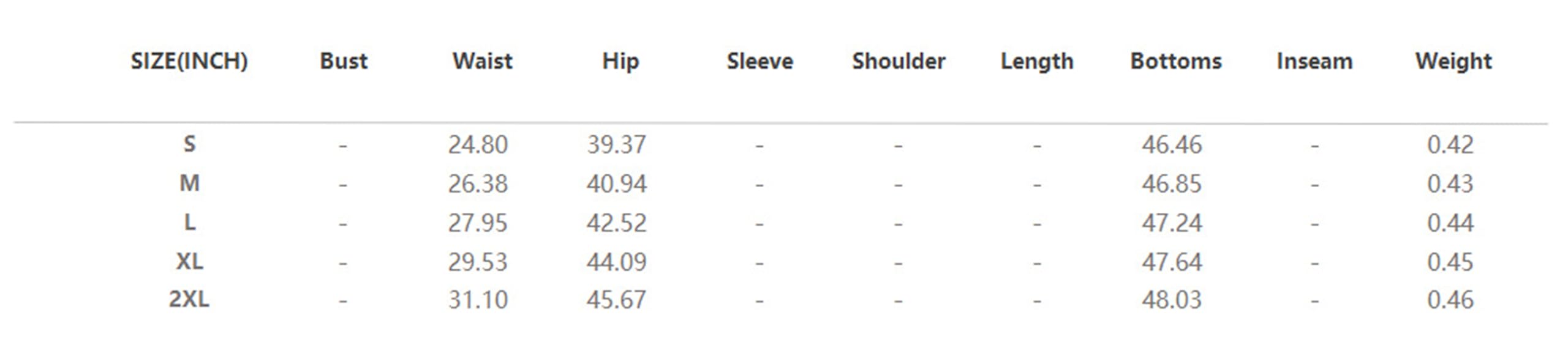Click bottoms value 47.24
The width and height of the screenshot is (1568, 345).
[1172, 223]
